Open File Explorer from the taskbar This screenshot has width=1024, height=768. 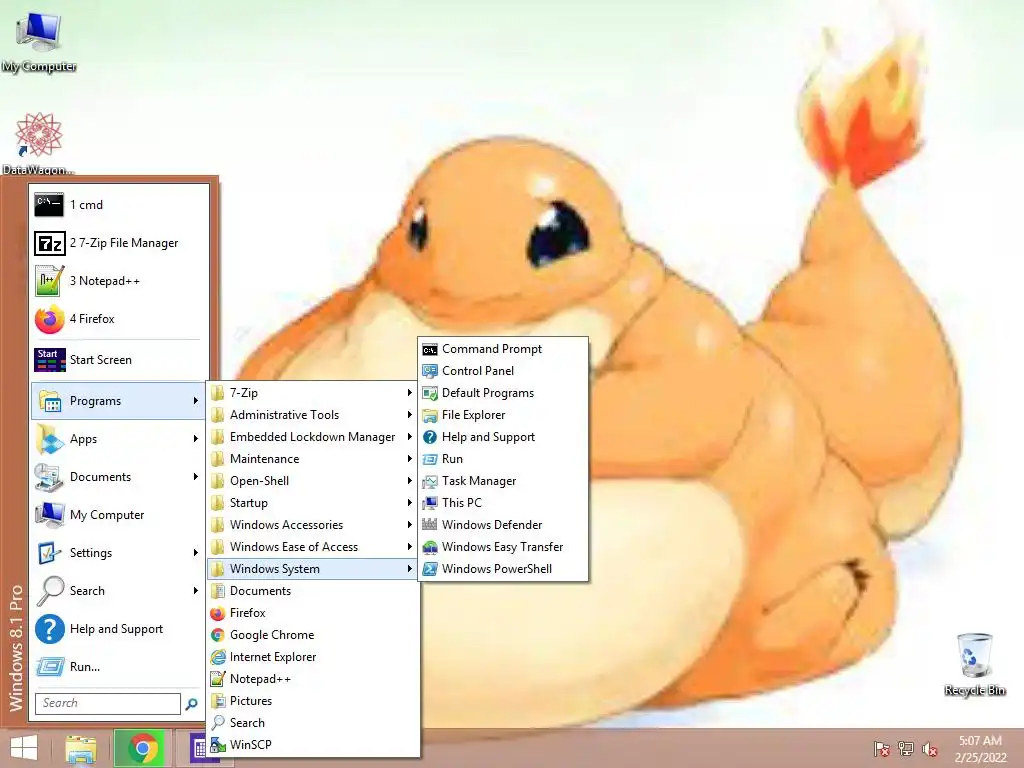coord(80,748)
